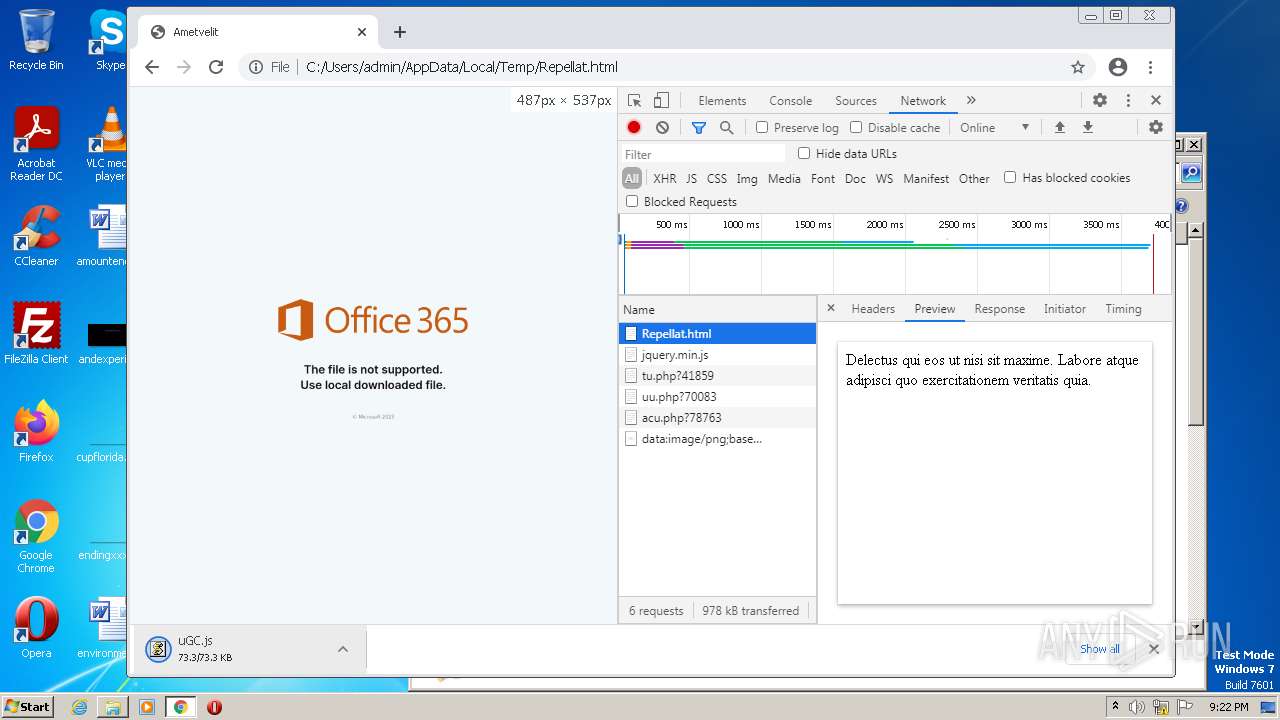Open DevTools three-dot customize menu

1128,100
